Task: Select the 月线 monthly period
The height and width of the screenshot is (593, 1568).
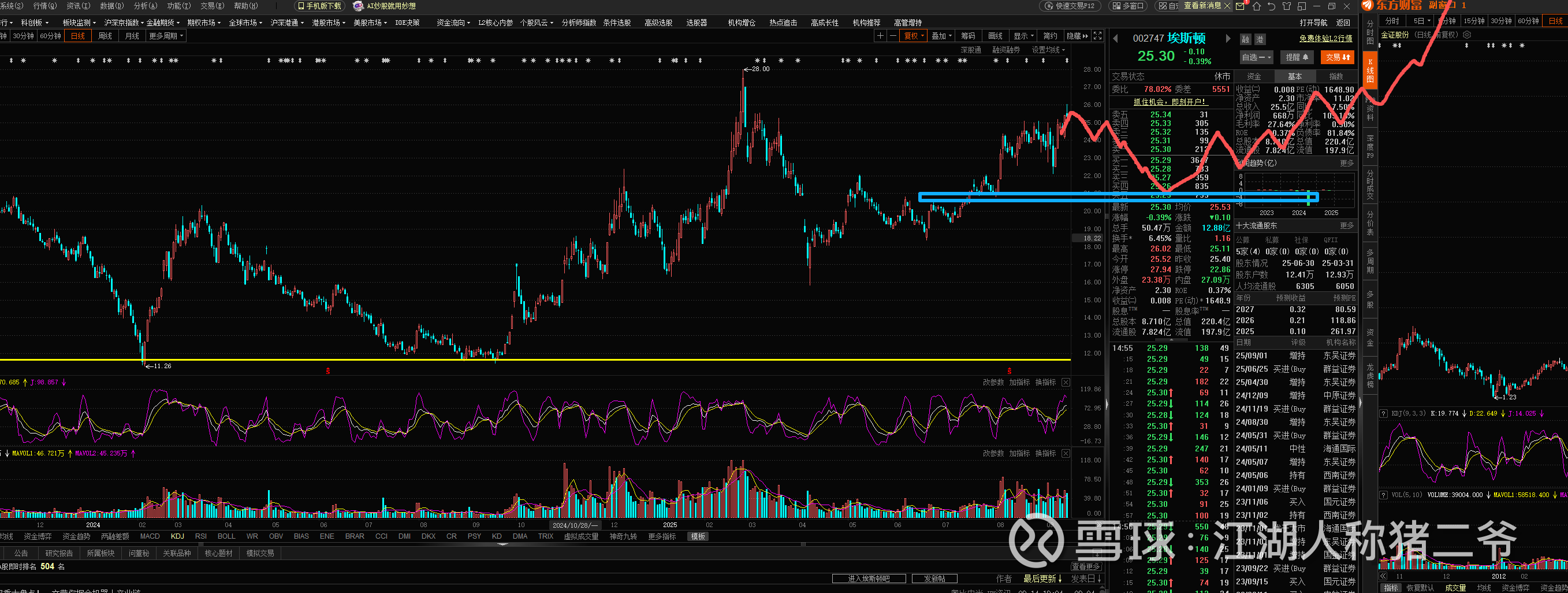Action: click(x=132, y=36)
